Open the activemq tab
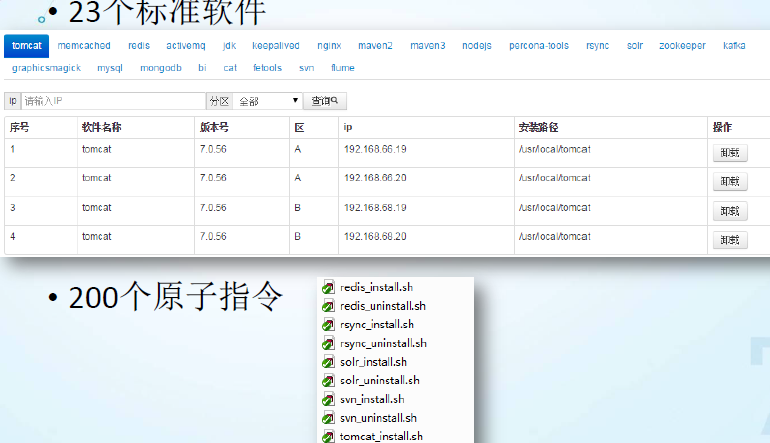The height and width of the screenshot is (443, 770). coord(186,46)
